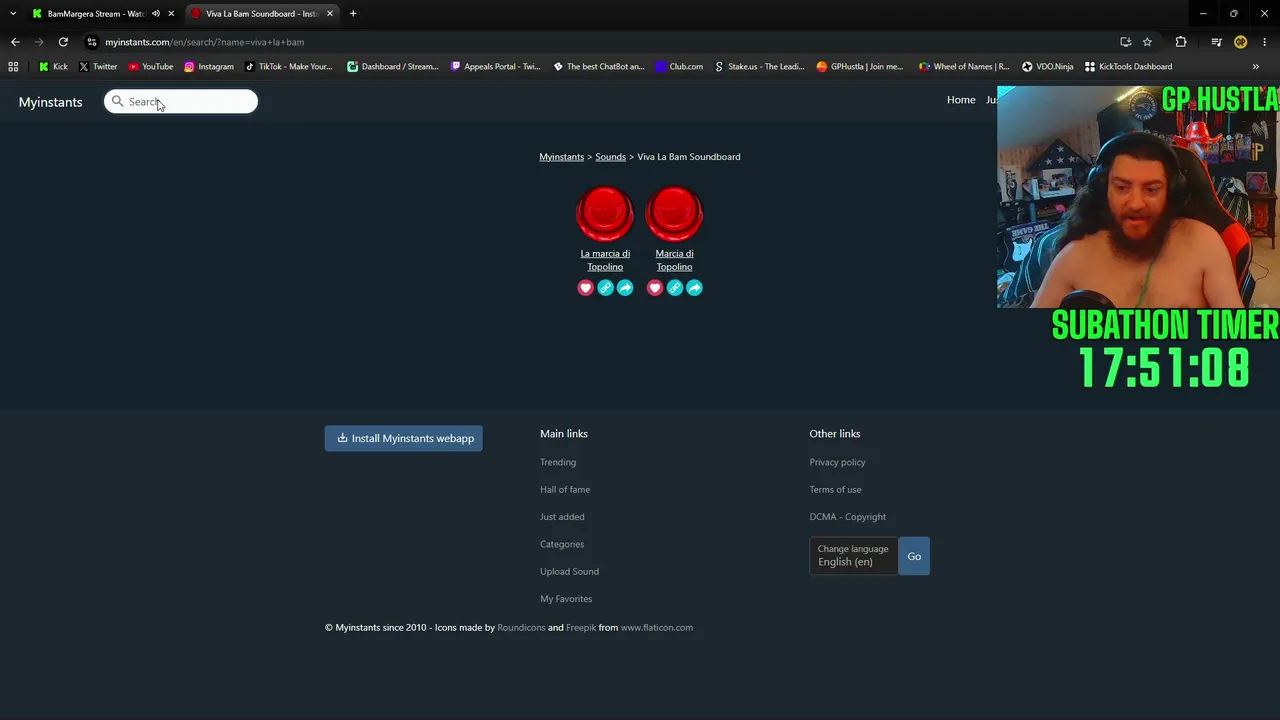The width and height of the screenshot is (1280, 720).
Task: Bookmark this page with star icon
Action: pos(1147,42)
